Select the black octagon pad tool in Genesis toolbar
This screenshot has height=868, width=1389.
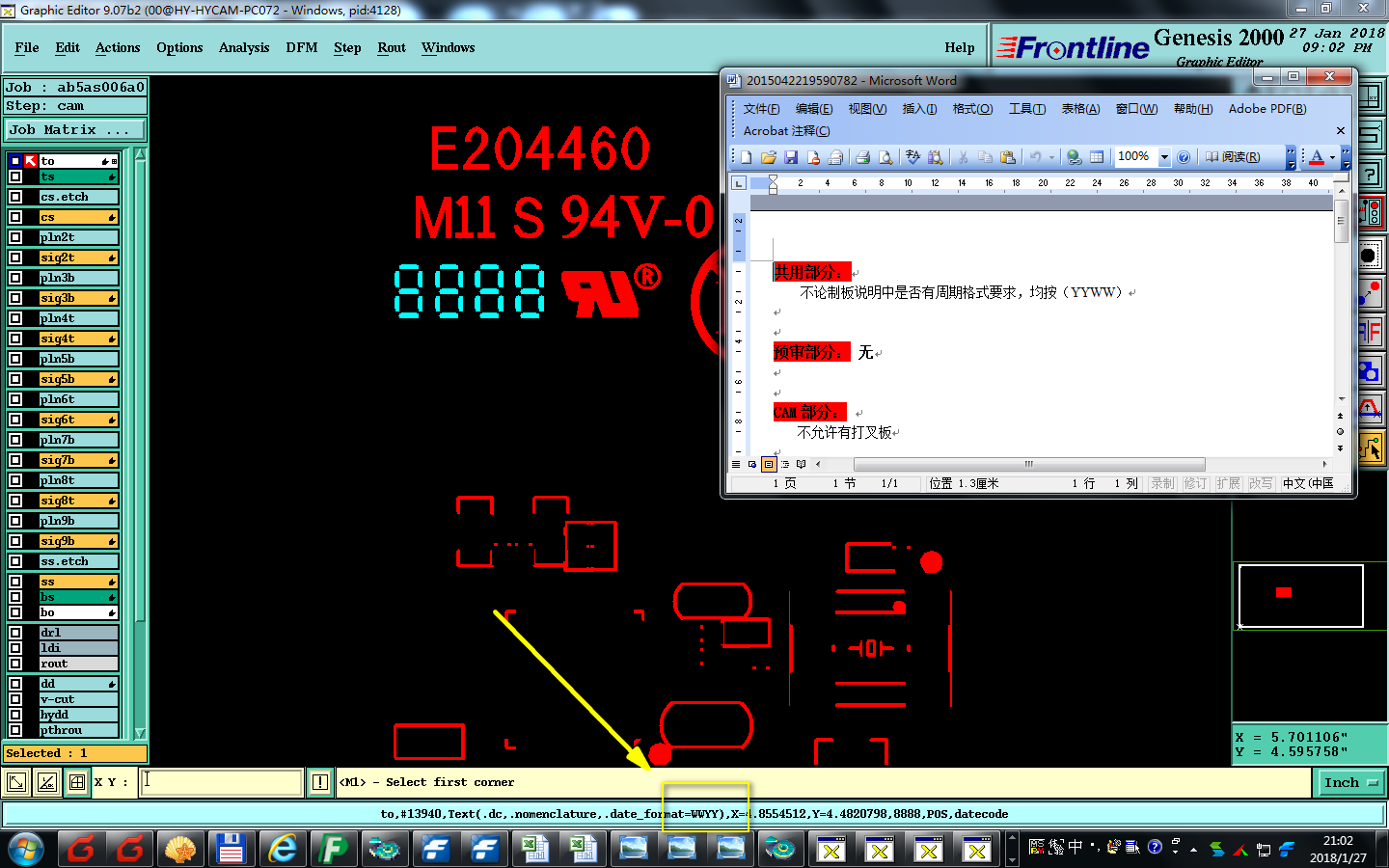pyautogui.click(x=1370, y=256)
